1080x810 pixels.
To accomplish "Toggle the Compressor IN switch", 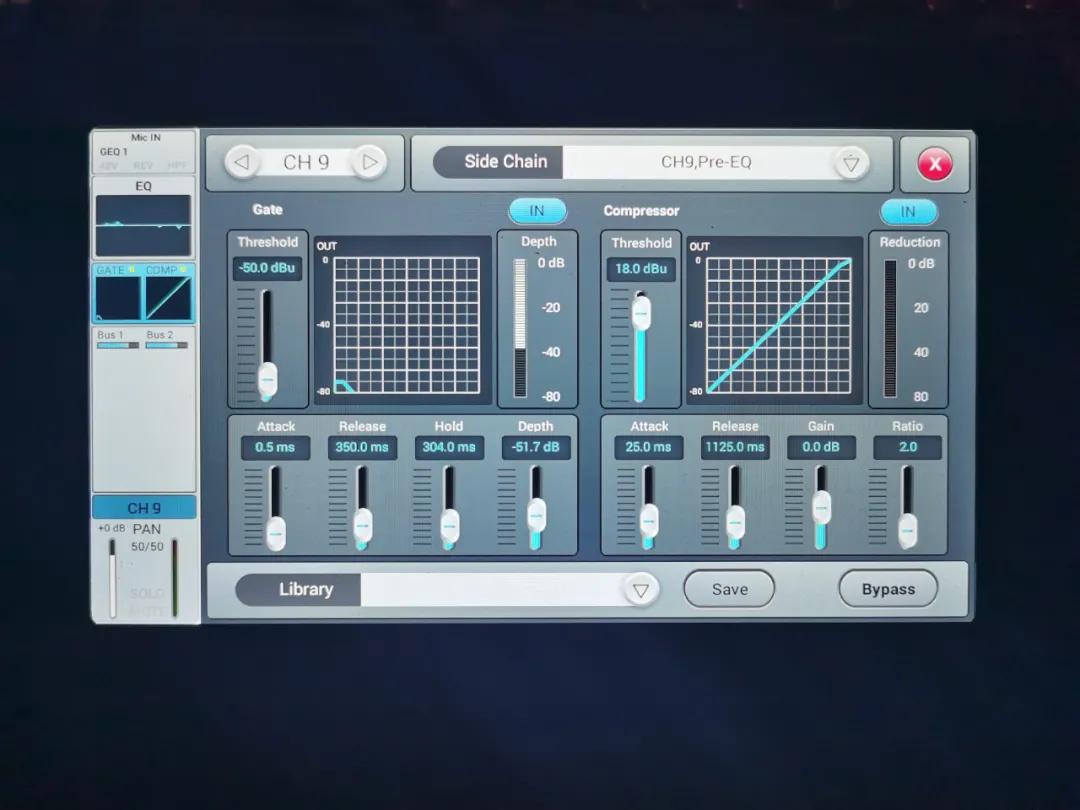I will tap(908, 211).
